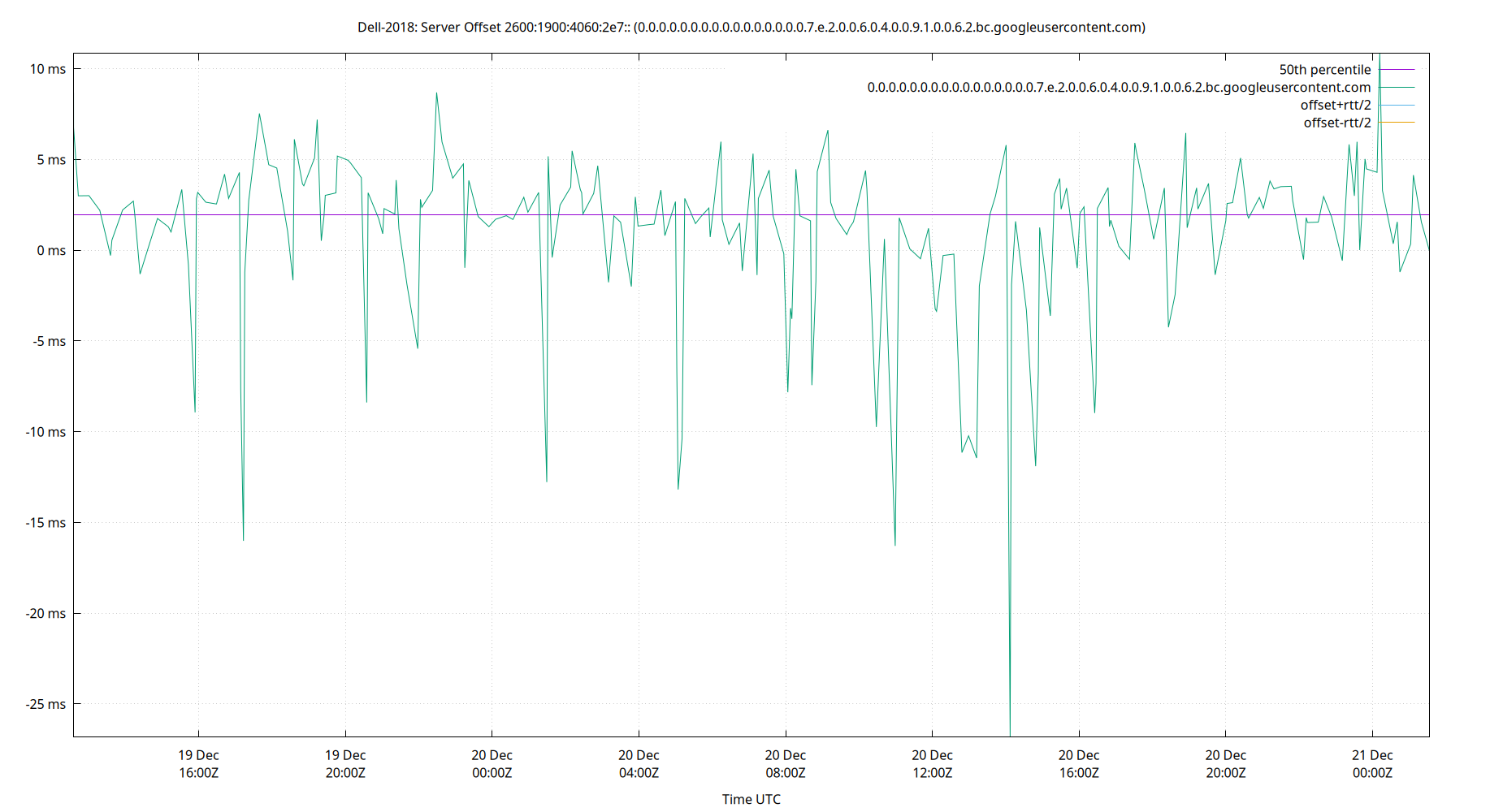
Task: Click the "19 Dec 16:00Z" x-axis label
Action: click(x=197, y=763)
